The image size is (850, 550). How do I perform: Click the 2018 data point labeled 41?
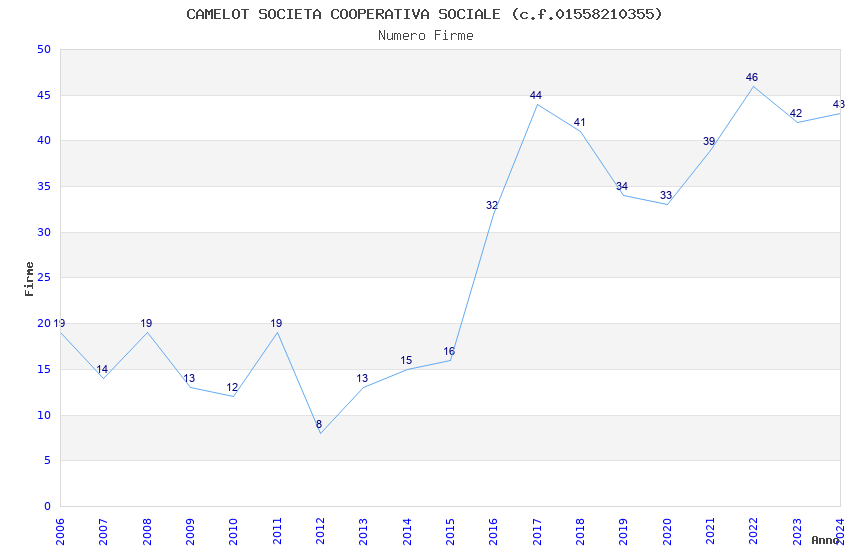coord(579,122)
